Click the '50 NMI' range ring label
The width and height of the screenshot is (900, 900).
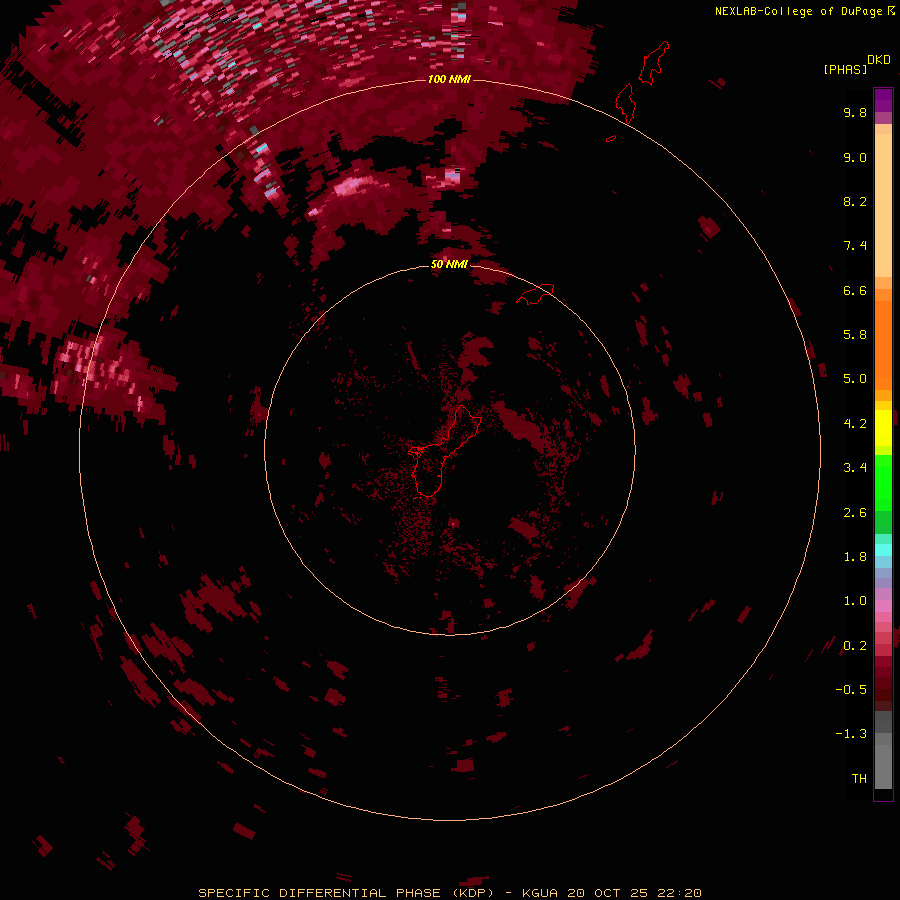(x=449, y=264)
